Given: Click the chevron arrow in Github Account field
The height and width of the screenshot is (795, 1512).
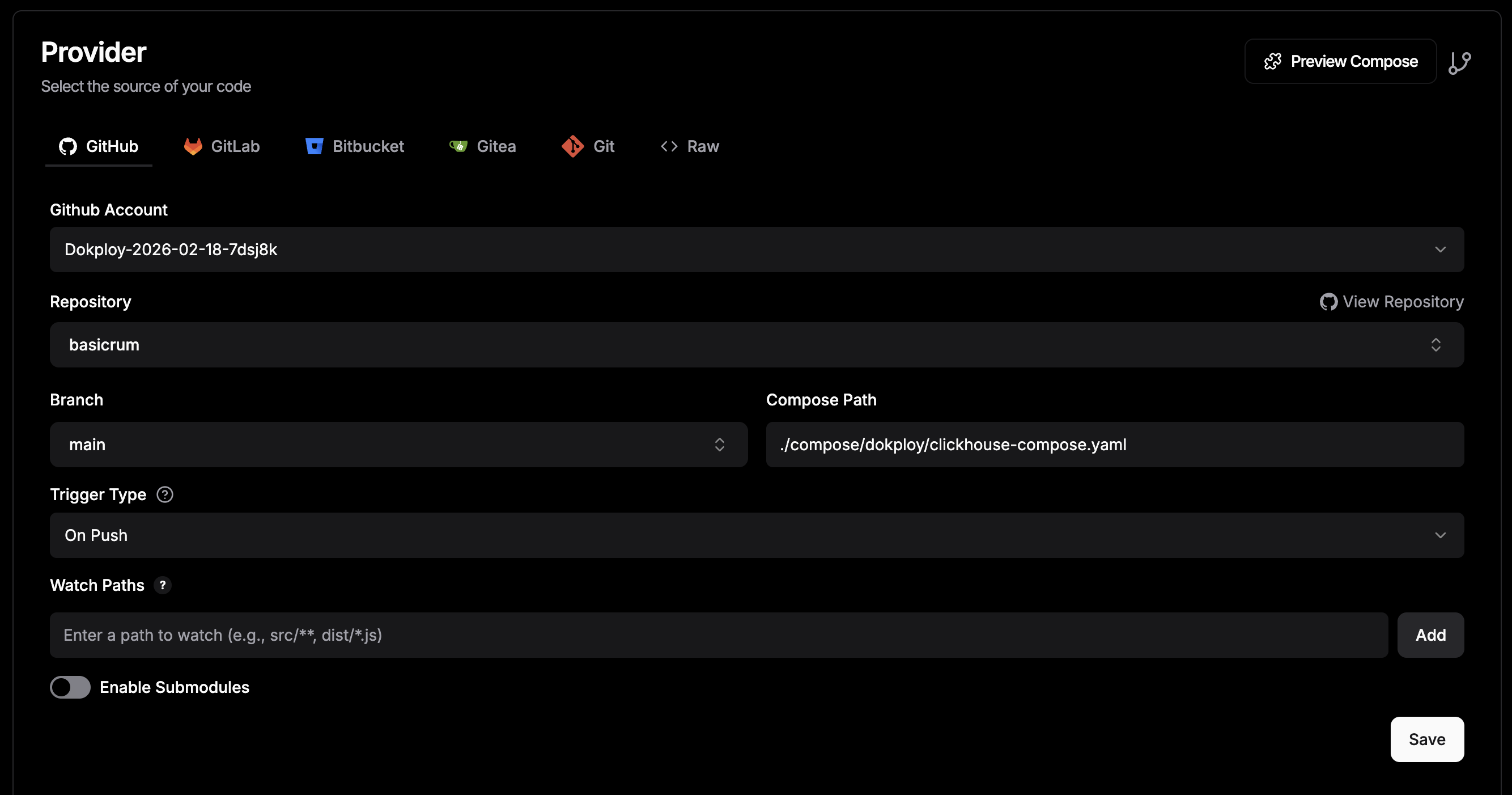Looking at the screenshot, I should 1441,250.
